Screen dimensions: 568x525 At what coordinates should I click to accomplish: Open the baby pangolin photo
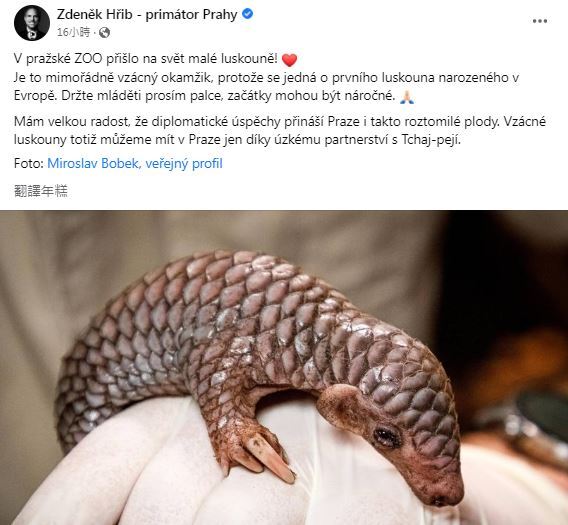(x=284, y=367)
